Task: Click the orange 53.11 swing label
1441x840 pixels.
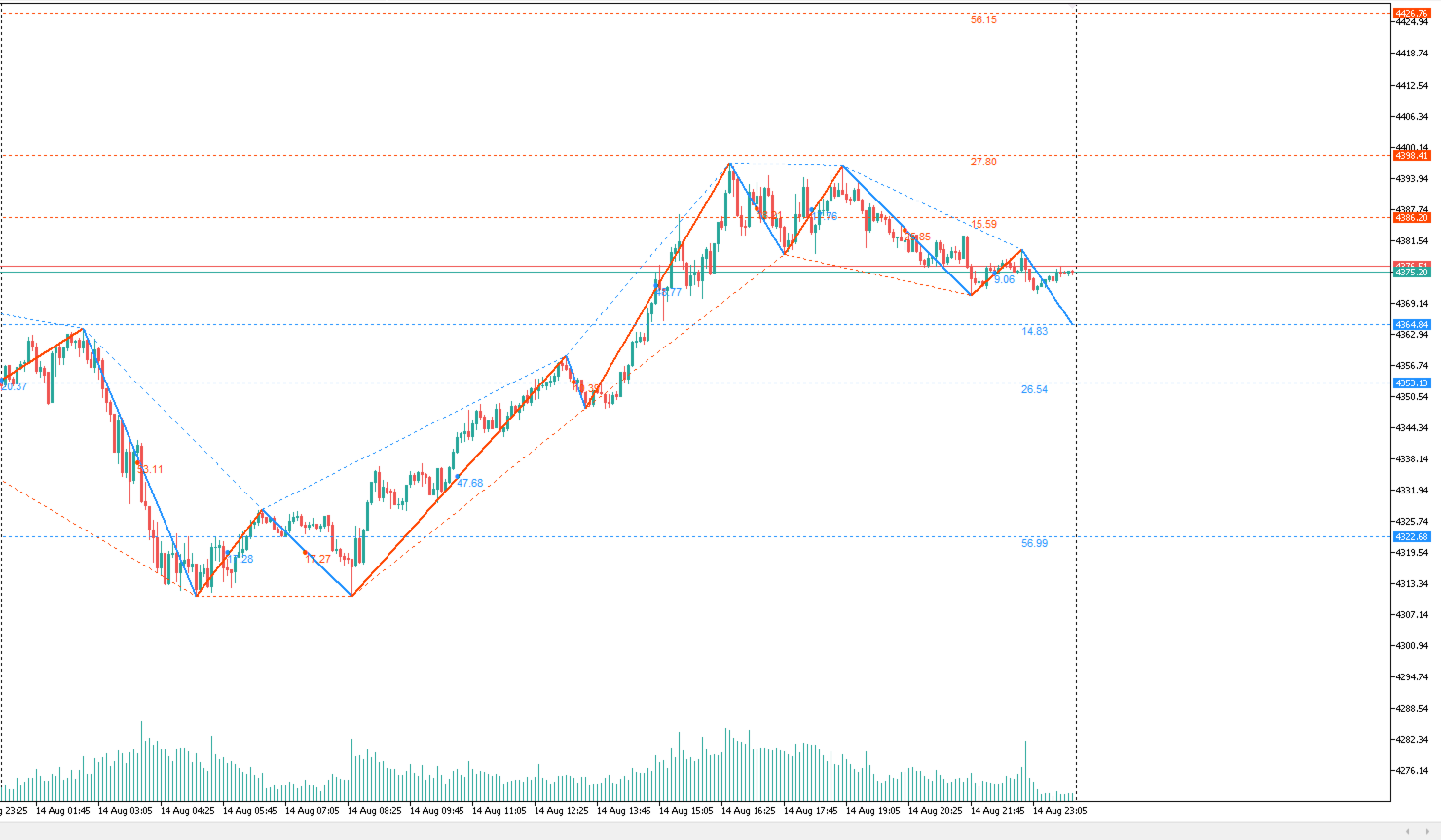Action: pos(150,469)
